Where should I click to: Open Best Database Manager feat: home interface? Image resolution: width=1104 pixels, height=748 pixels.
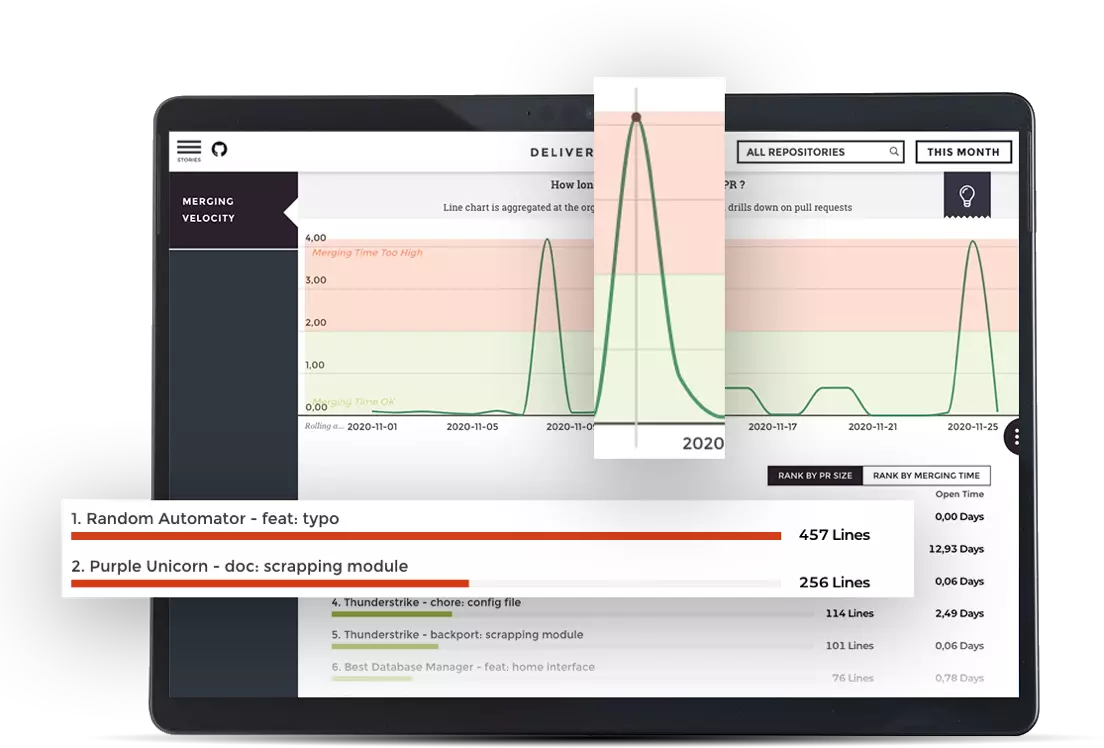463,667
